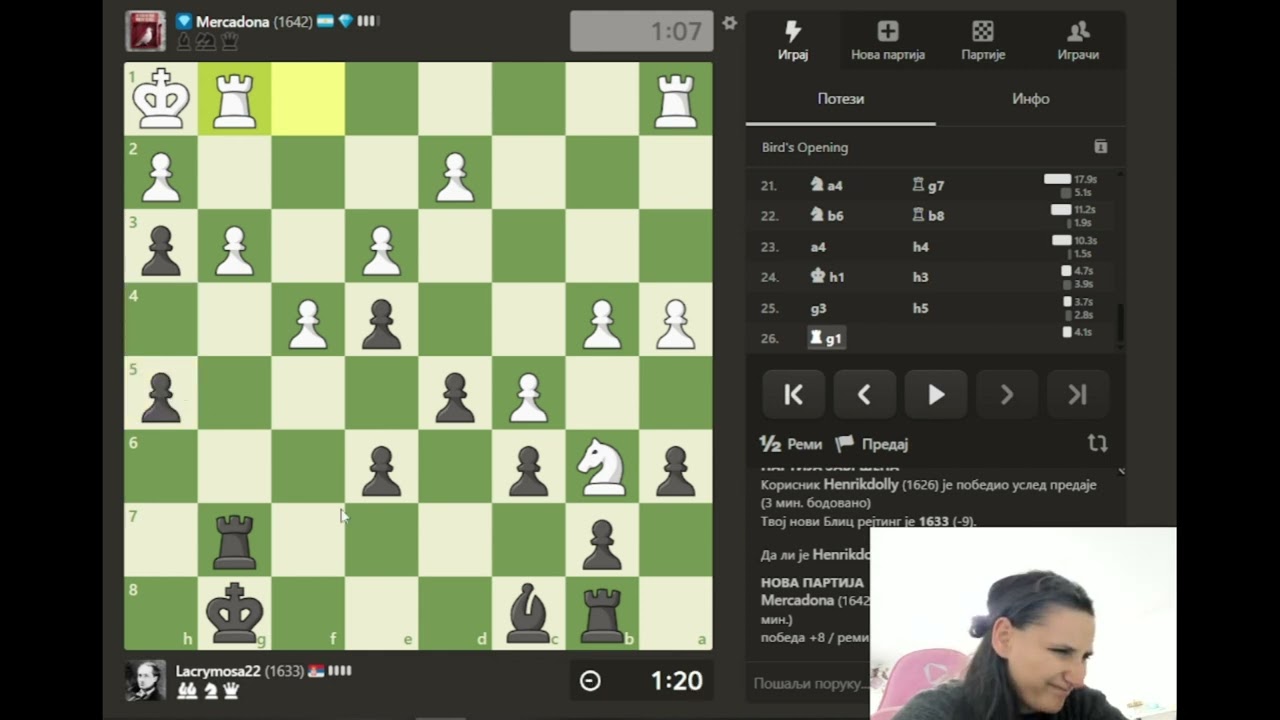Play through the moves automatically
The image size is (1280, 720).
[x=936, y=395]
